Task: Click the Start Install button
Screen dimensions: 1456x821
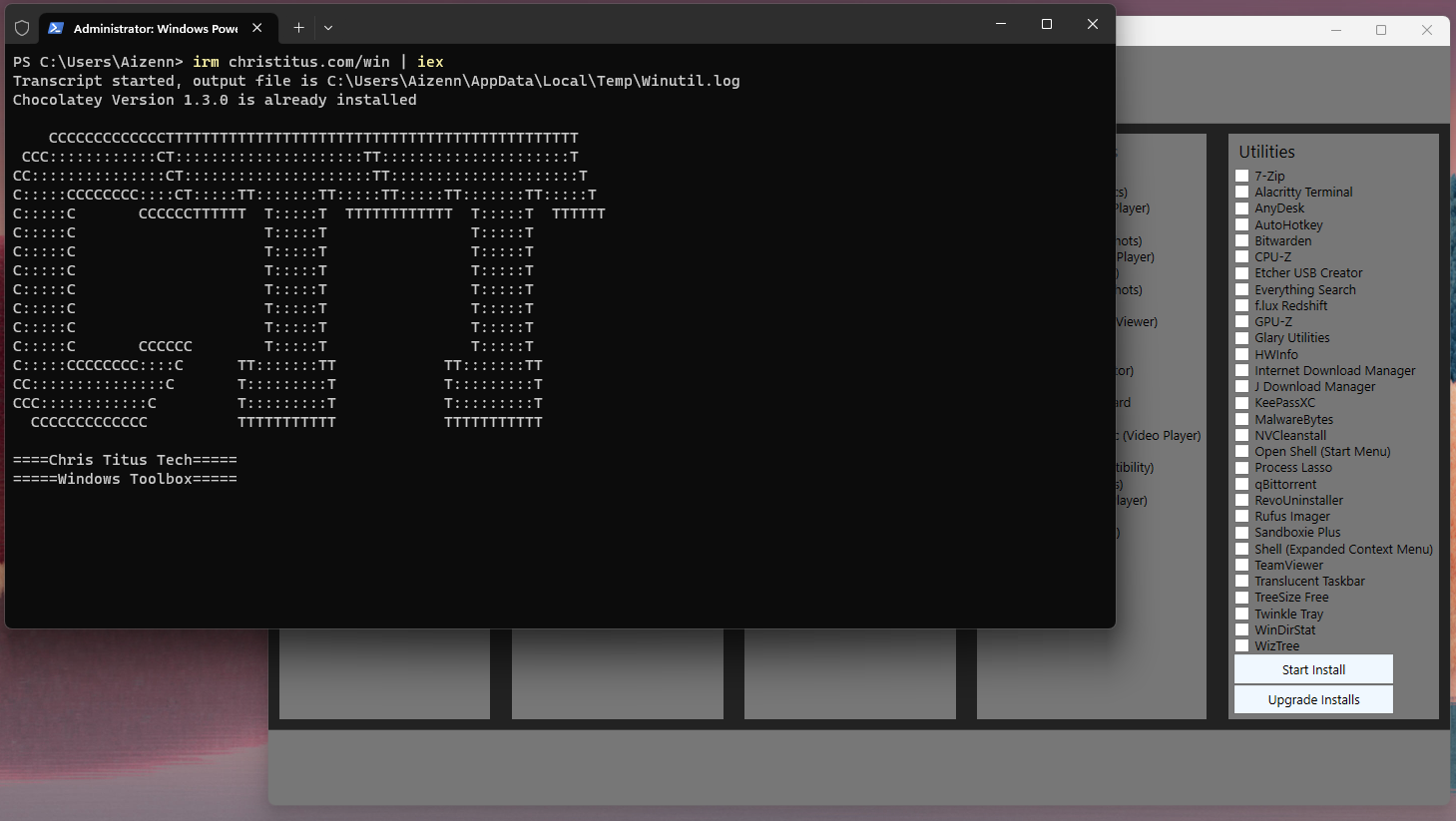Action: 1312,668
